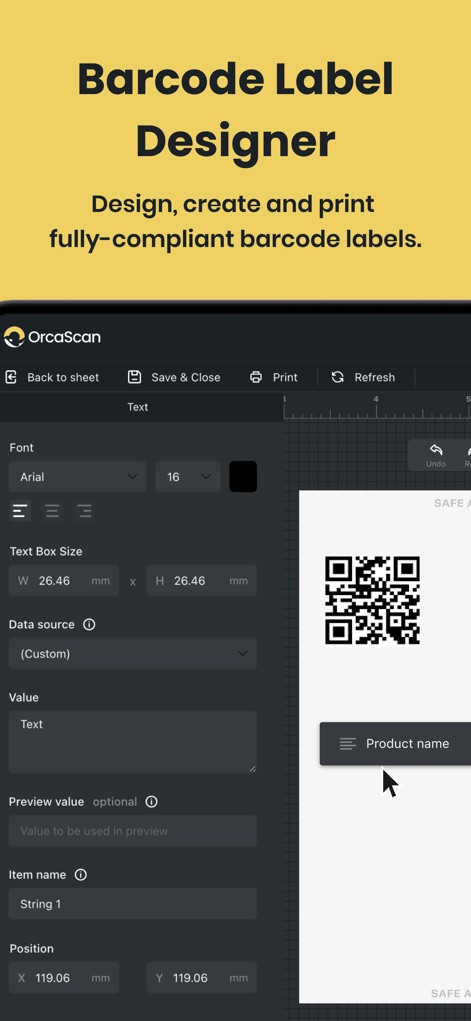Open the font size 16 dropdown
The width and height of the screenshot is (471, 1021).
pyautogui.click(x=188, y=477)
